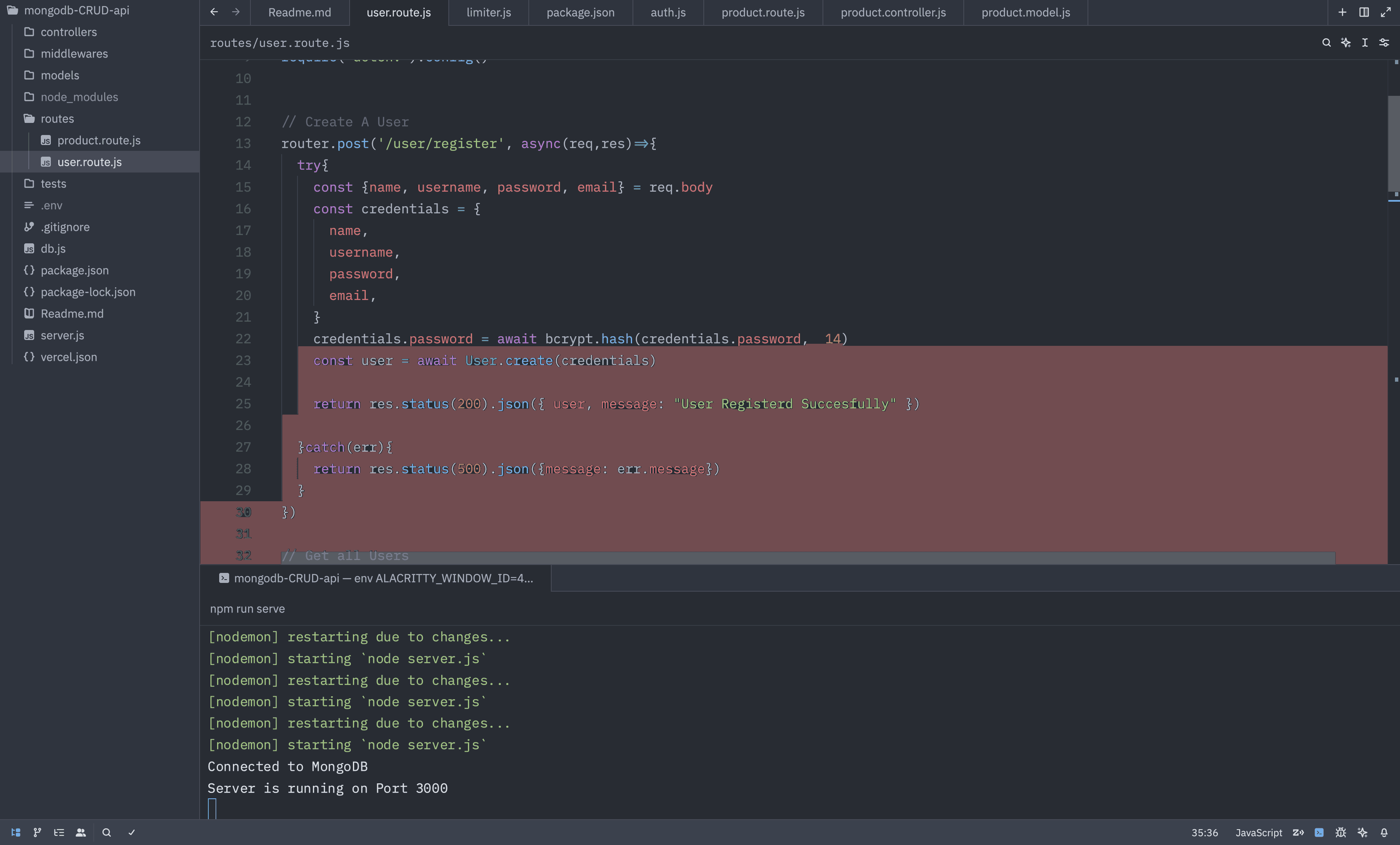Open package.json in project tree
This screenshot has height=845, width=1400.
point(100,270)
